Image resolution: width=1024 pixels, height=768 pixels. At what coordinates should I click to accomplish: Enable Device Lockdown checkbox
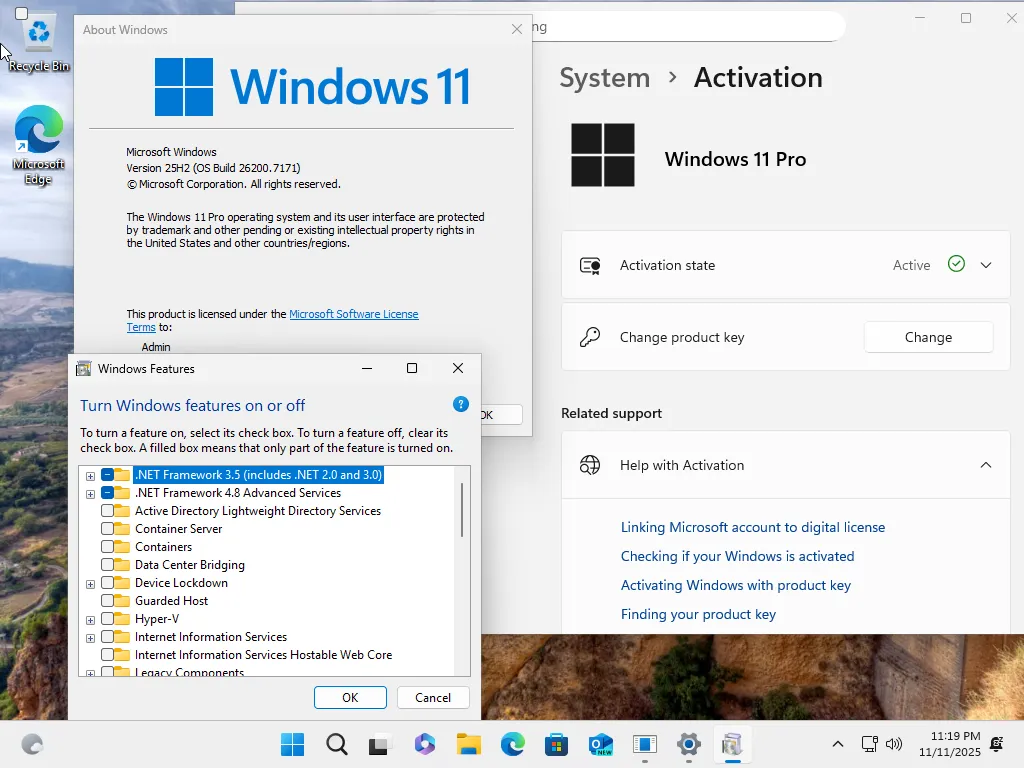107,583
